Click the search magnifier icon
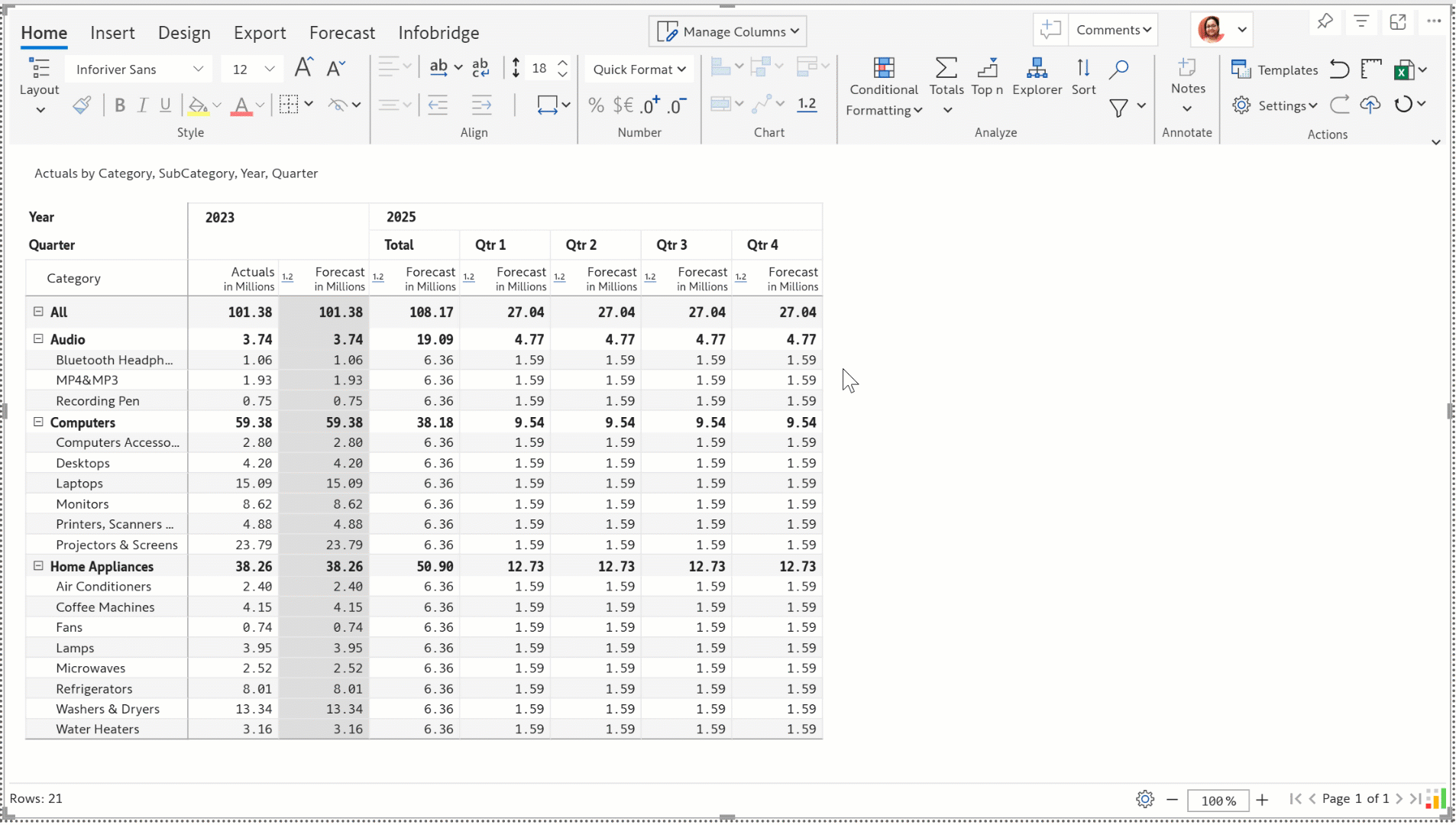The width and height of the screenshot is (1456, 825). [1118, 70]
